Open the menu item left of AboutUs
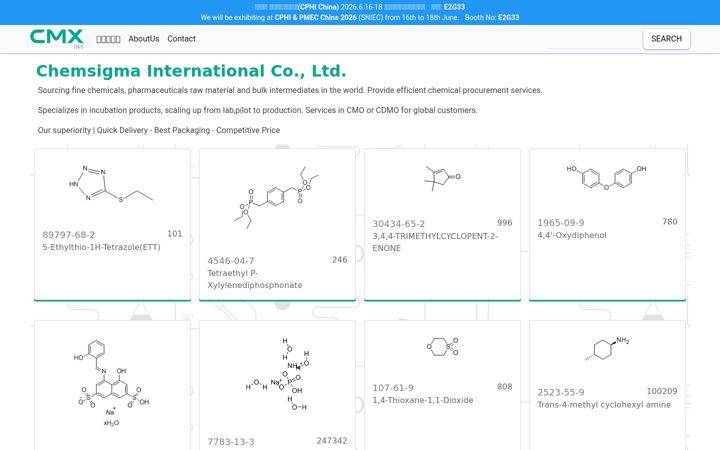720x450 pixels. tap(108, 39)
